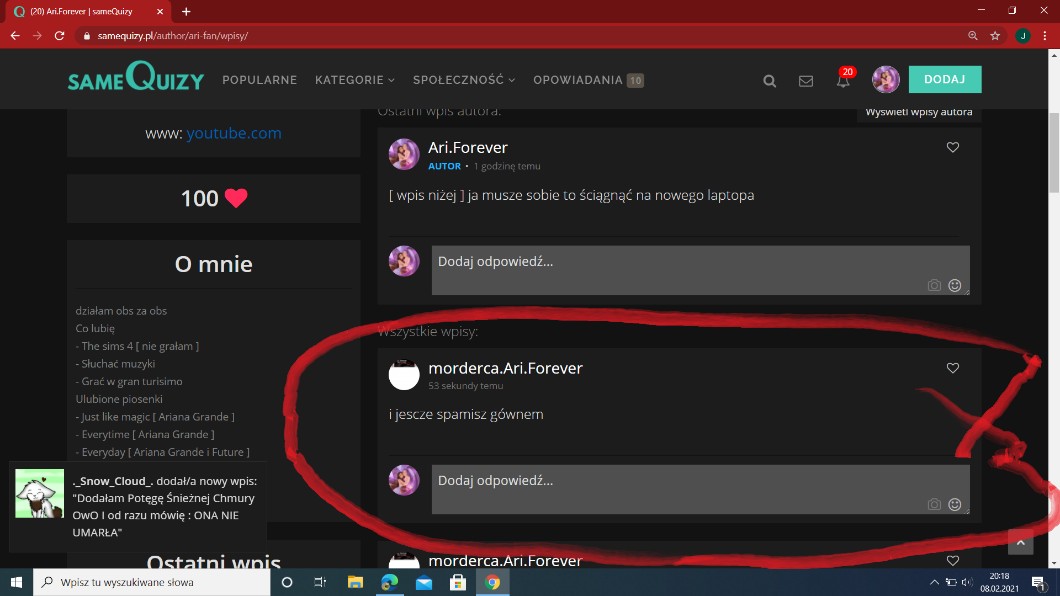Image resolution: width=1060 pixels, height=596 pixels.
Task: Click the scroll-to-top arrow button
Action: coord(1020,542)
